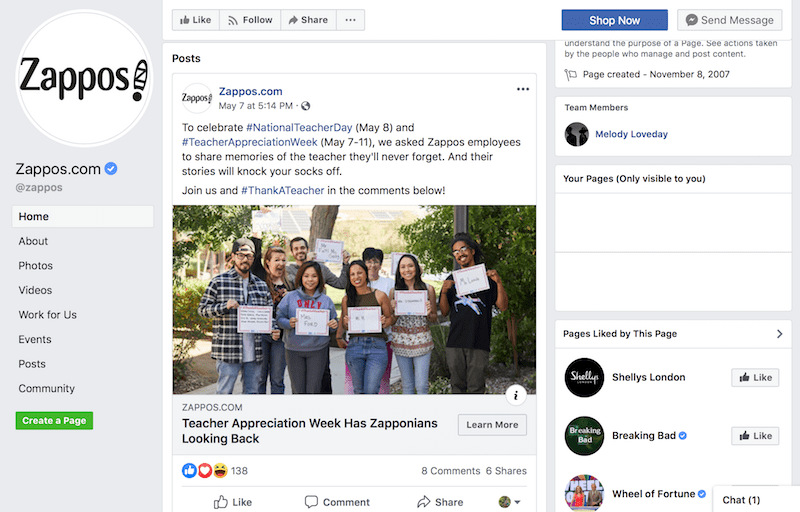
Task: Open the ZAPPOS.COM source domain link
Action: pos(212,407)
